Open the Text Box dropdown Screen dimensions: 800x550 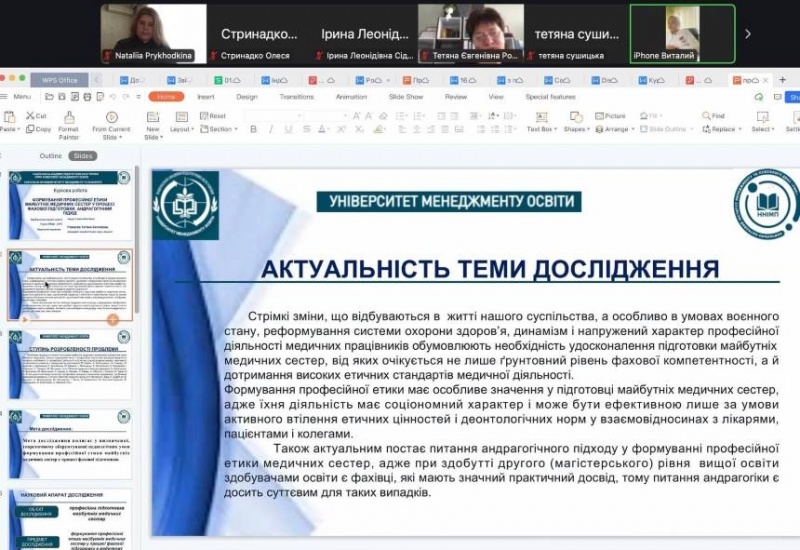click(x=541, y=129)
